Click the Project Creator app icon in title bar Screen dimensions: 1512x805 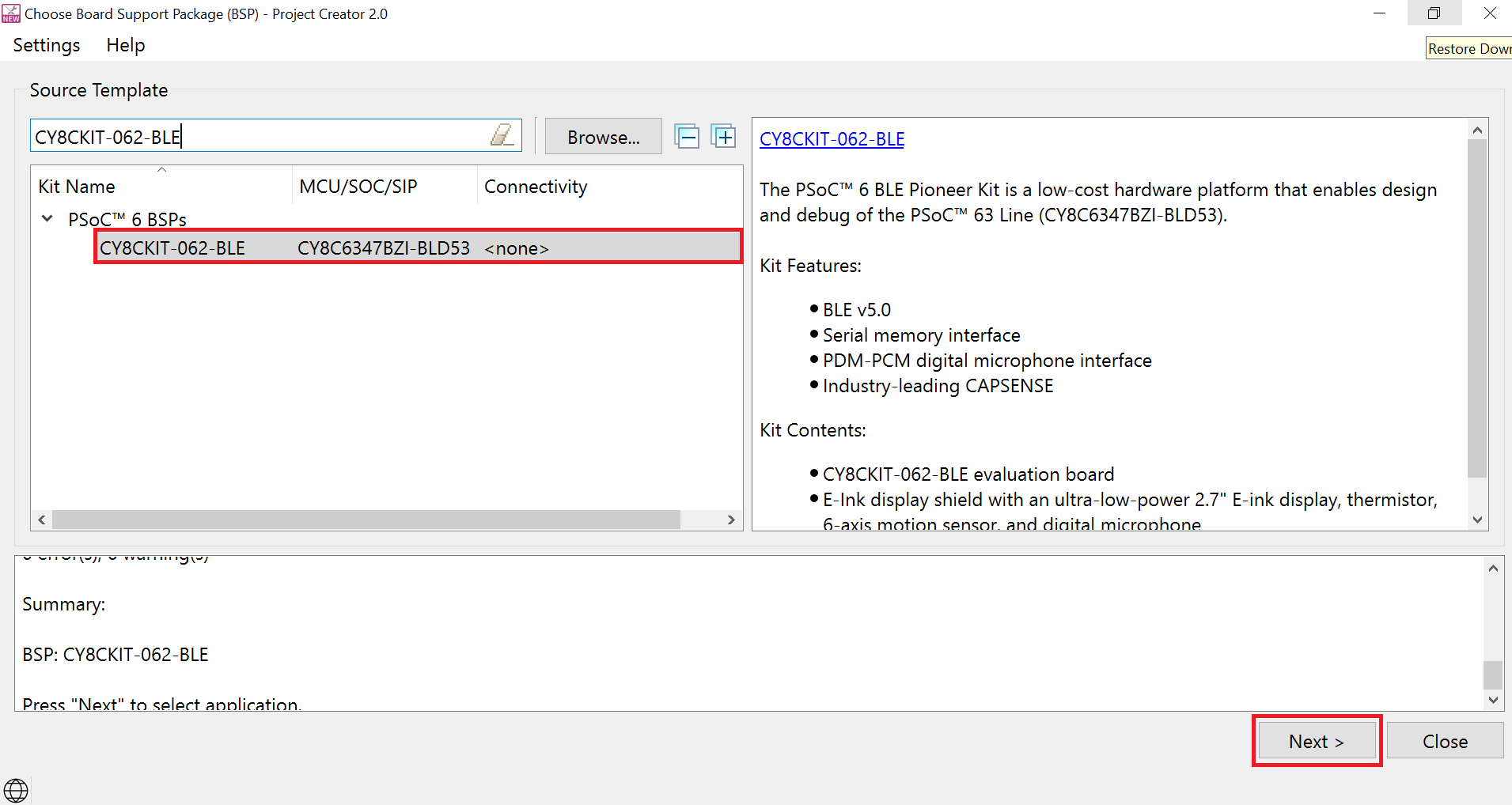11,13
